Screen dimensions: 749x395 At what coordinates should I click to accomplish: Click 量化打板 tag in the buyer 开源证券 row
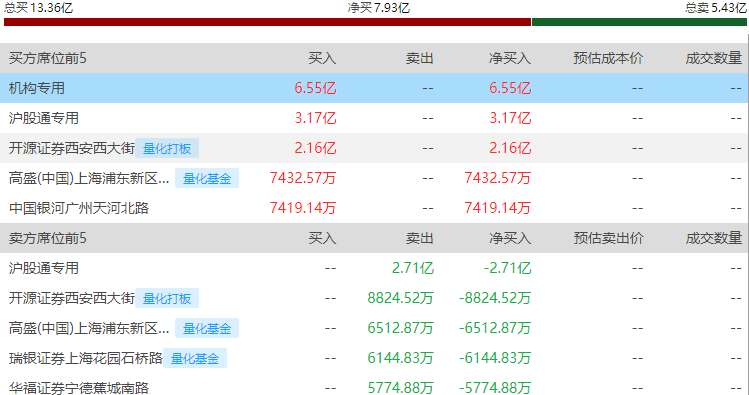point(167,149)
